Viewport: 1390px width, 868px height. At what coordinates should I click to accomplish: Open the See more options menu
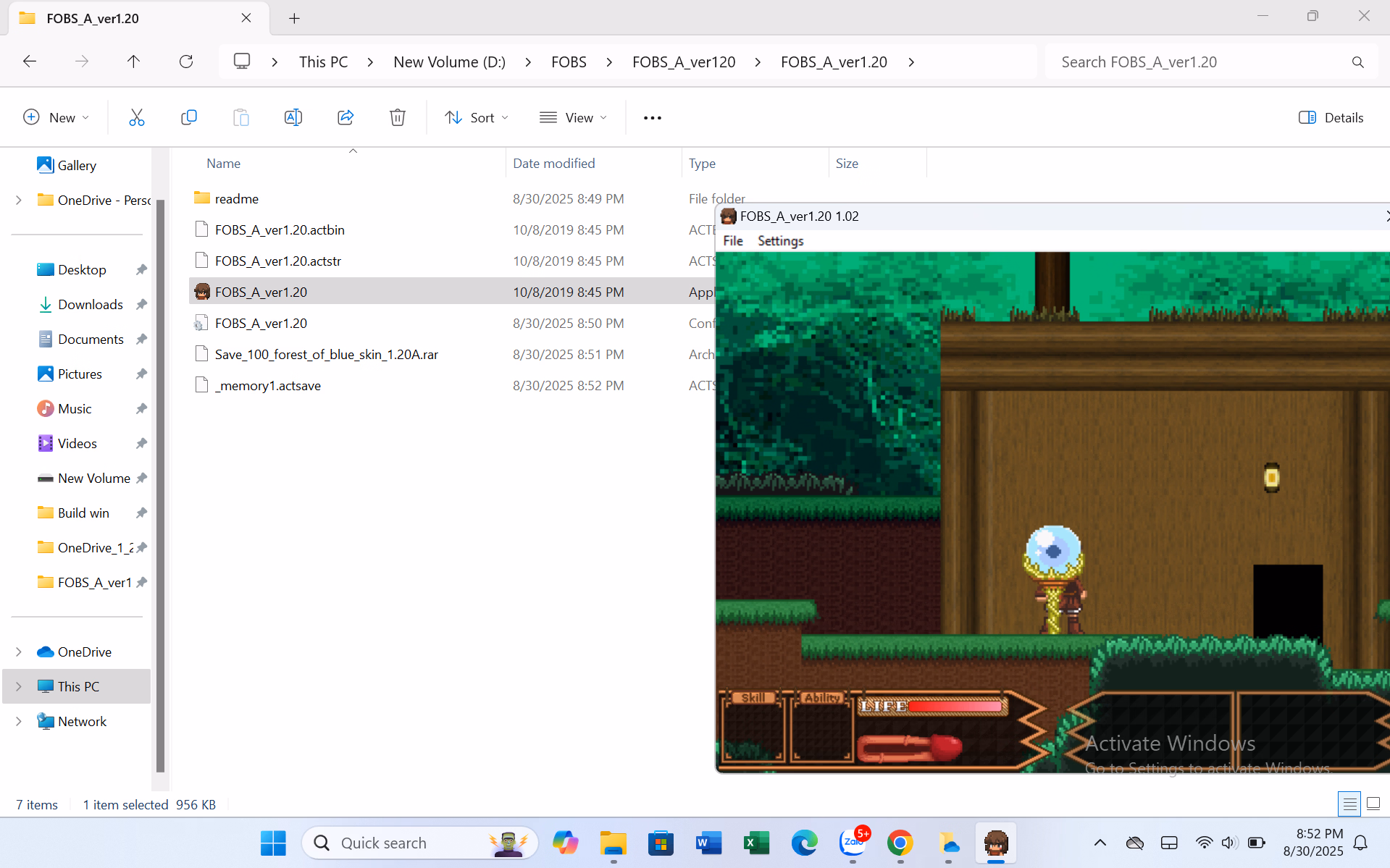point(652,118)
